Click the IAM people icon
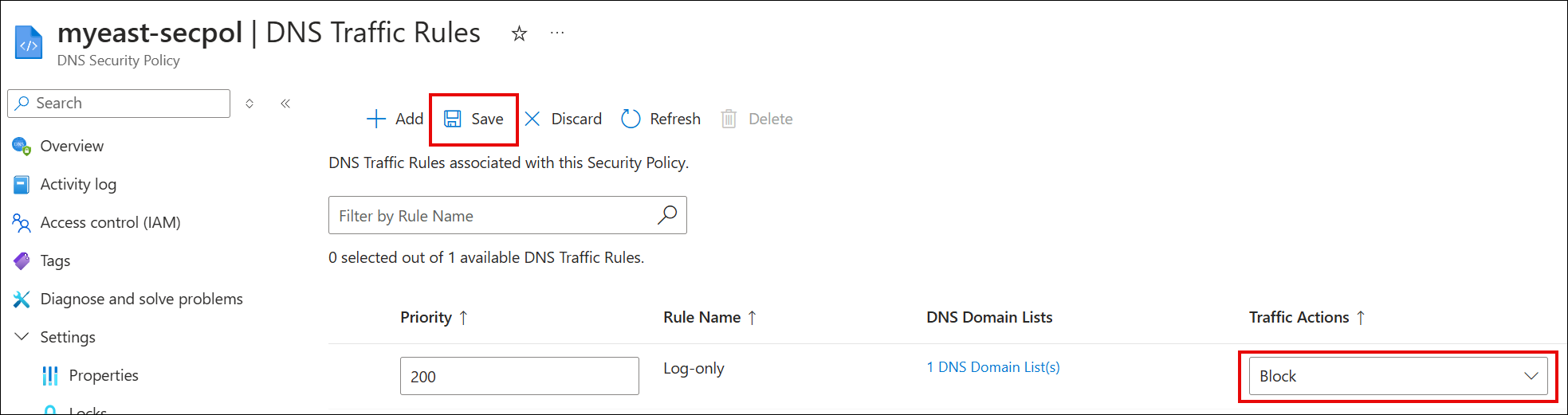The image size is (1568, 415). [x=22, y=222]
